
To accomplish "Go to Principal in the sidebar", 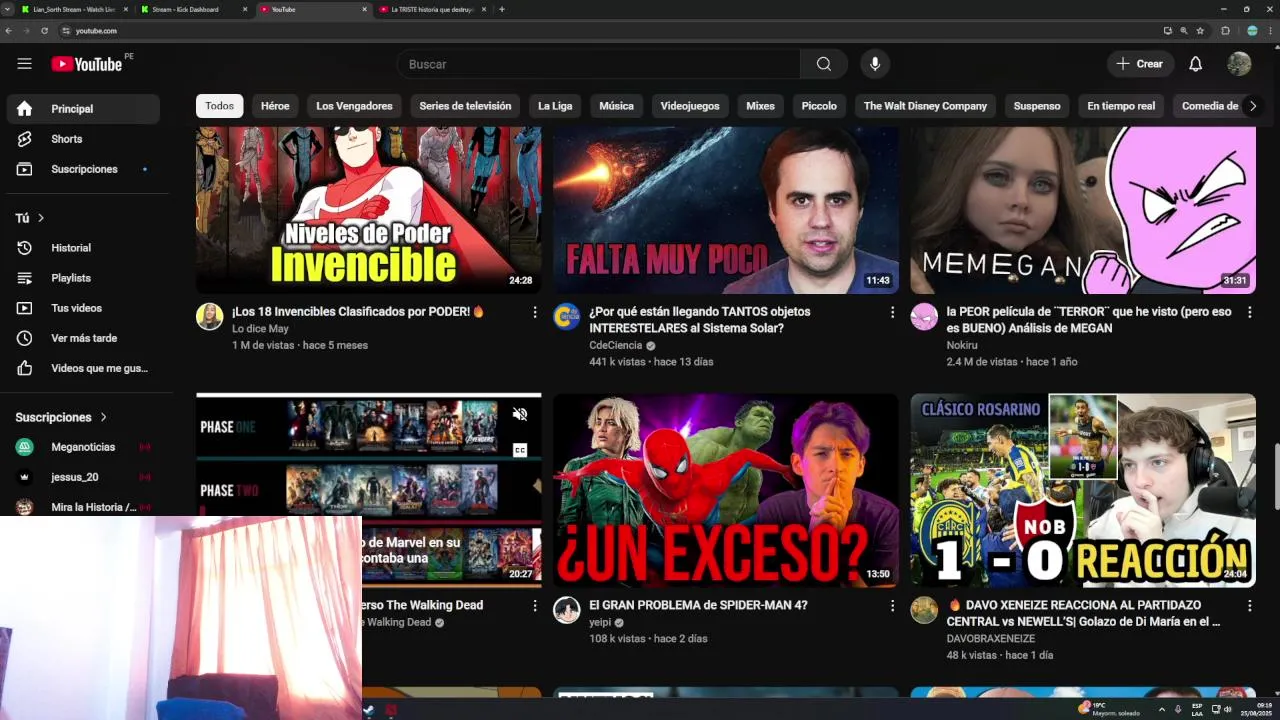I will pos(83,109).
